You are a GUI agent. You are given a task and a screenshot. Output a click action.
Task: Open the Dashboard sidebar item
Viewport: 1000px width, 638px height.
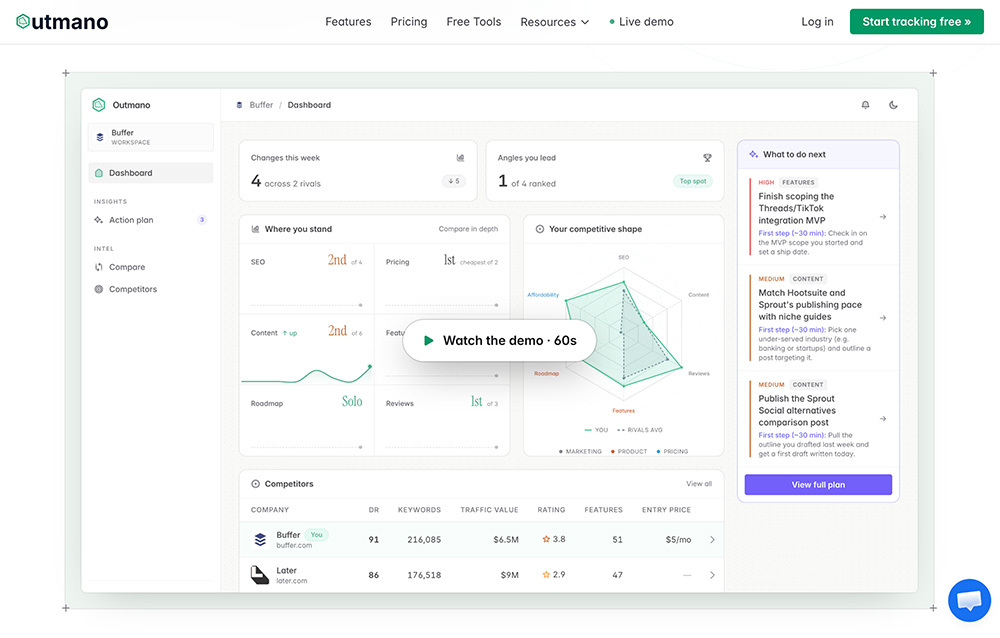click(151, 173)
